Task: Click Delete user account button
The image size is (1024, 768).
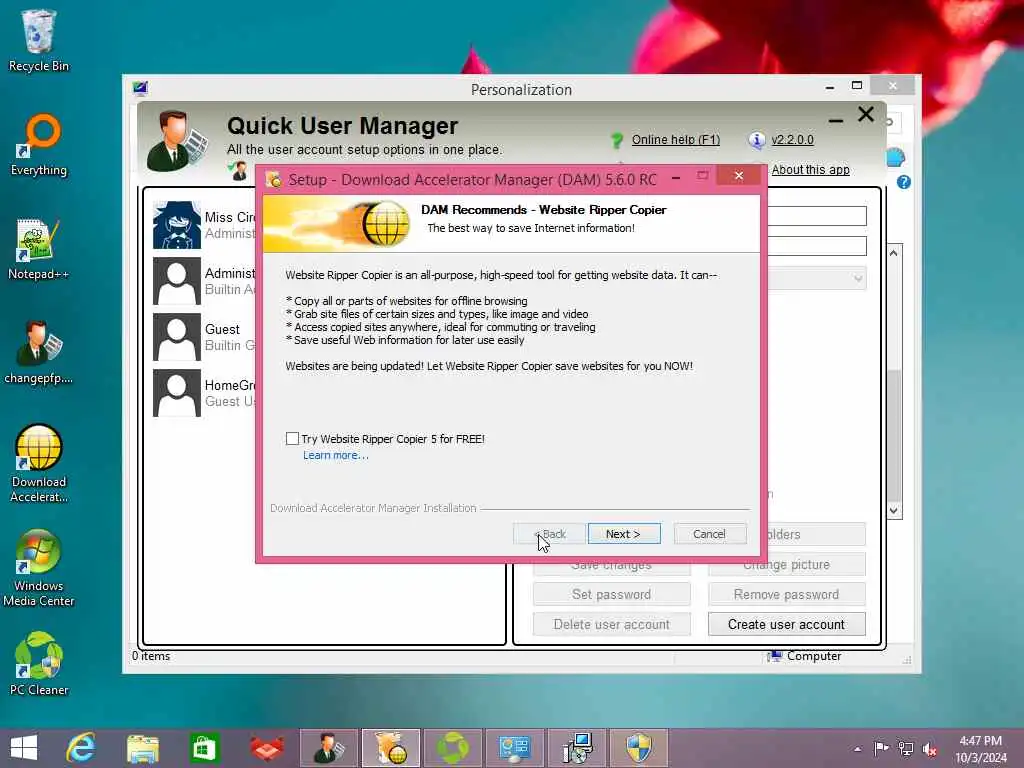Action: click(611, 624)
